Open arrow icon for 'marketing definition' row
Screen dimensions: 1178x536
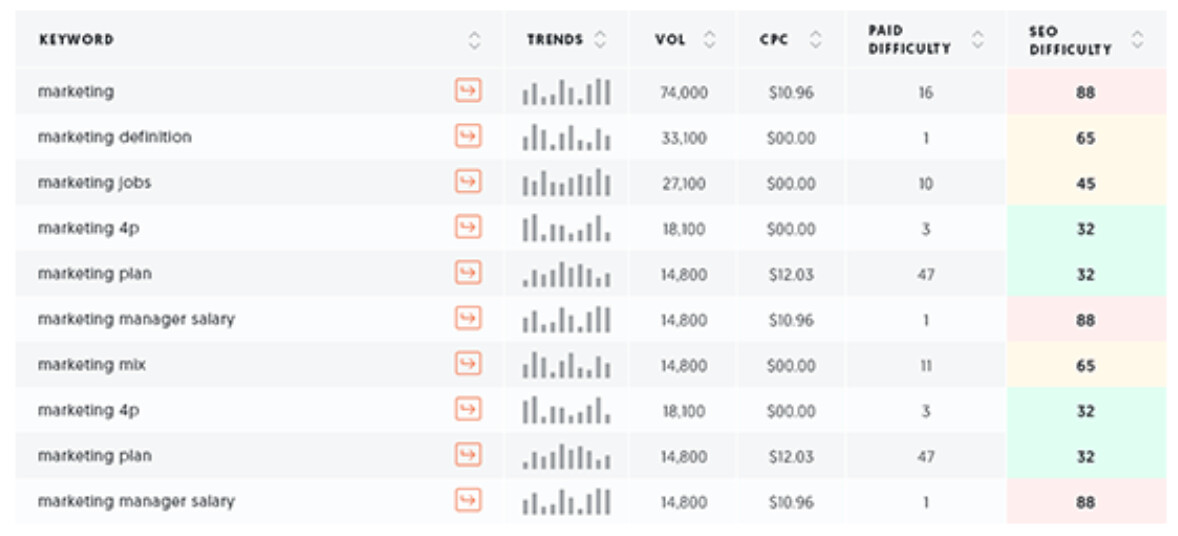(467, 136)
